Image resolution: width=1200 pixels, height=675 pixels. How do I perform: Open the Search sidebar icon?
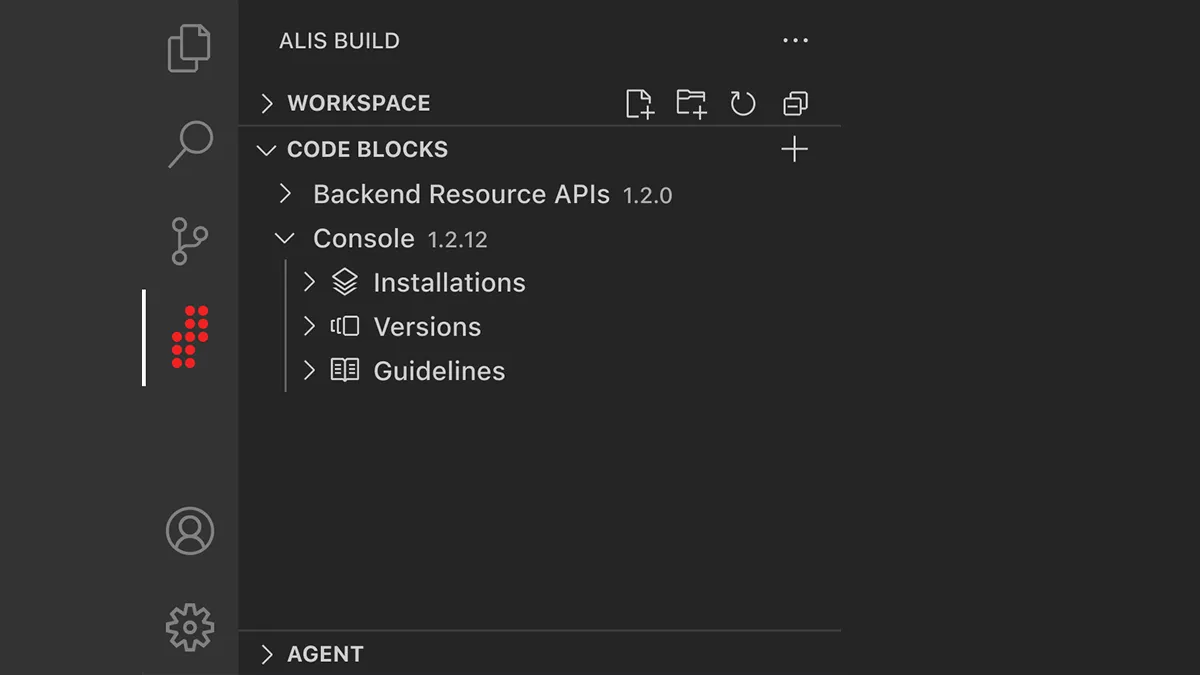[x=190, y=144]
